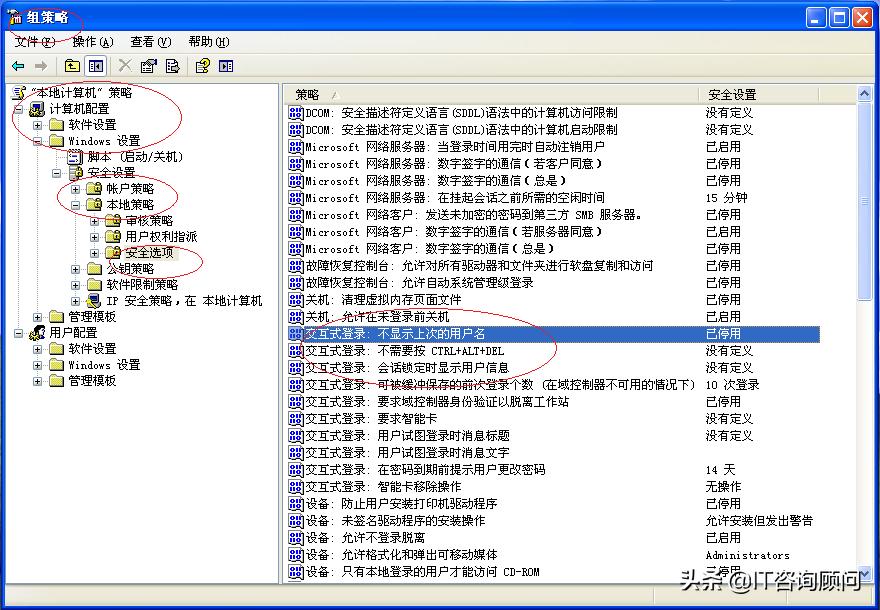Open Properties using the properties toolbar icon
The width and height of the screenshot is (880, 610).
point(148,65)
